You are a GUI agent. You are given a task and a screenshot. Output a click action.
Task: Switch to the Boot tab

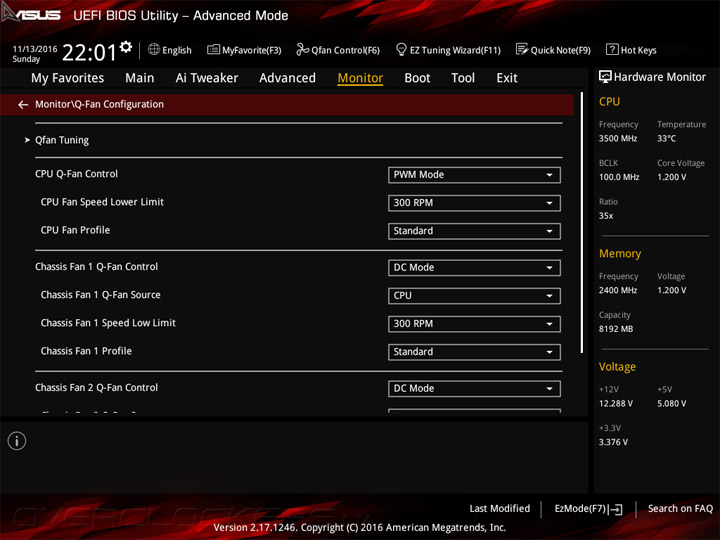[x=417, y=78]
